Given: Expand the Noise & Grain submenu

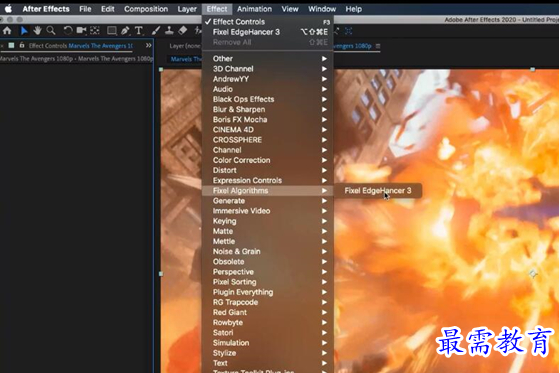Looking at the screenshot, I should (268, 252).
